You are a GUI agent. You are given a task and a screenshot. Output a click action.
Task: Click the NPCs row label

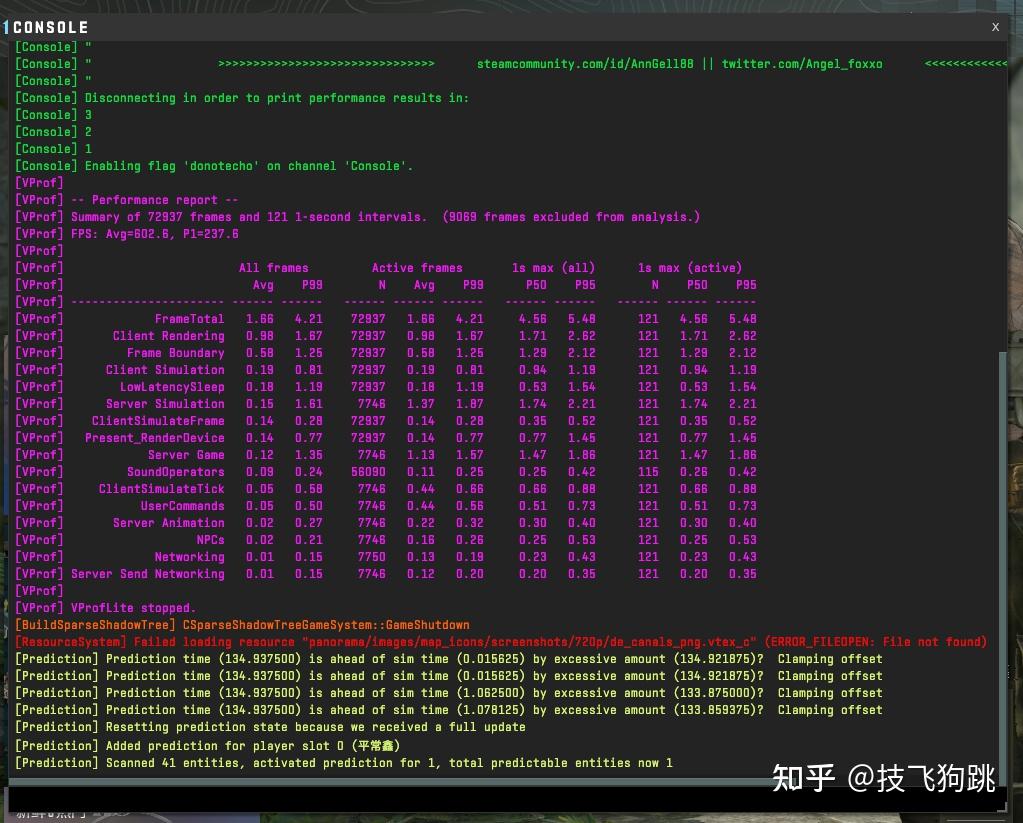click(210, 539)
